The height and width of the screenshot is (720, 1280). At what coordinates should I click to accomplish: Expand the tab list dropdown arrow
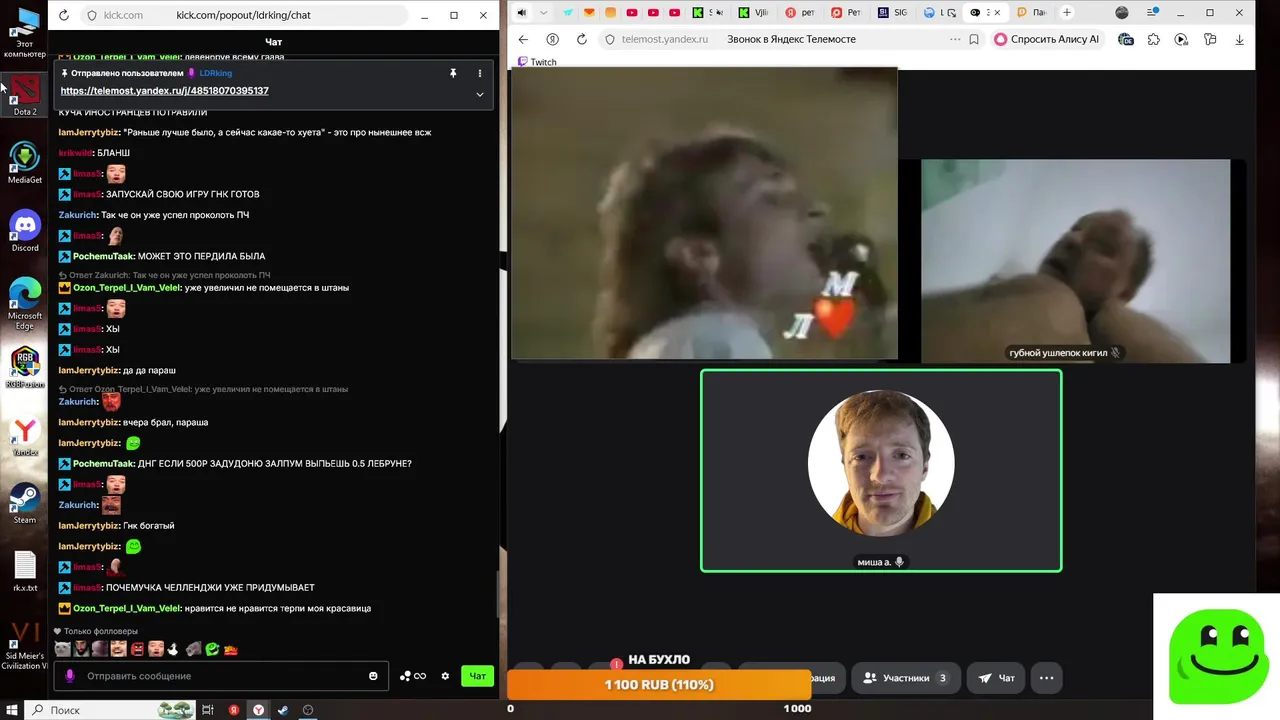pyautogui.click(x=543, y=13)
